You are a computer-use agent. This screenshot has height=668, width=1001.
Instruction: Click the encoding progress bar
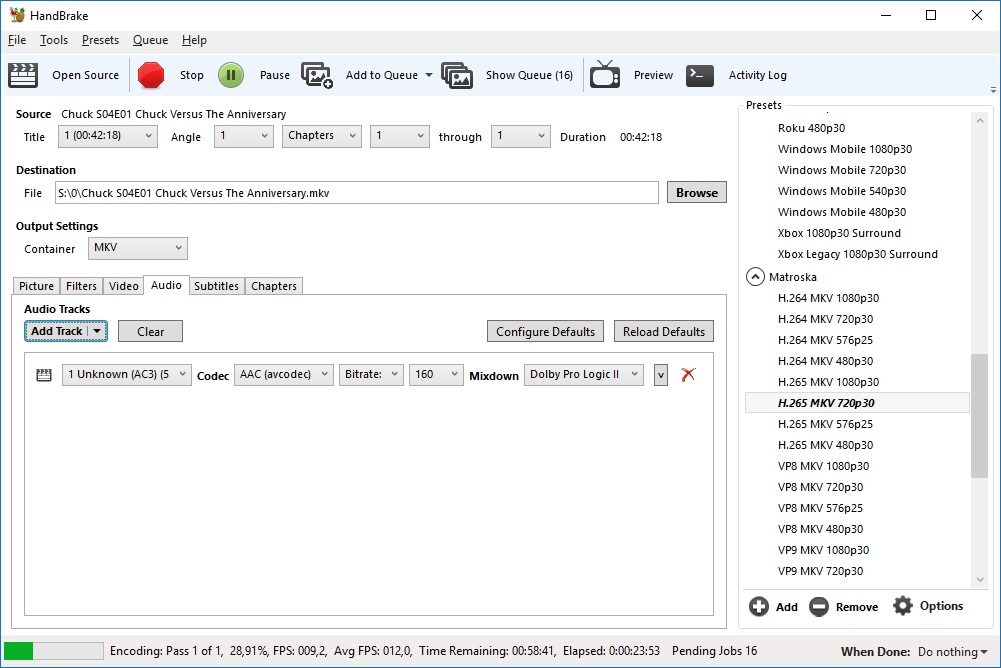point(54,651)
